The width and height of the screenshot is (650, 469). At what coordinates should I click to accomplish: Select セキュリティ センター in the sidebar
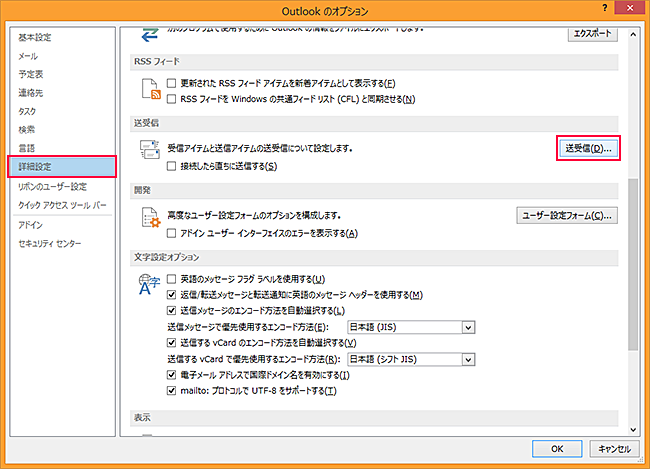click(50, 244)
